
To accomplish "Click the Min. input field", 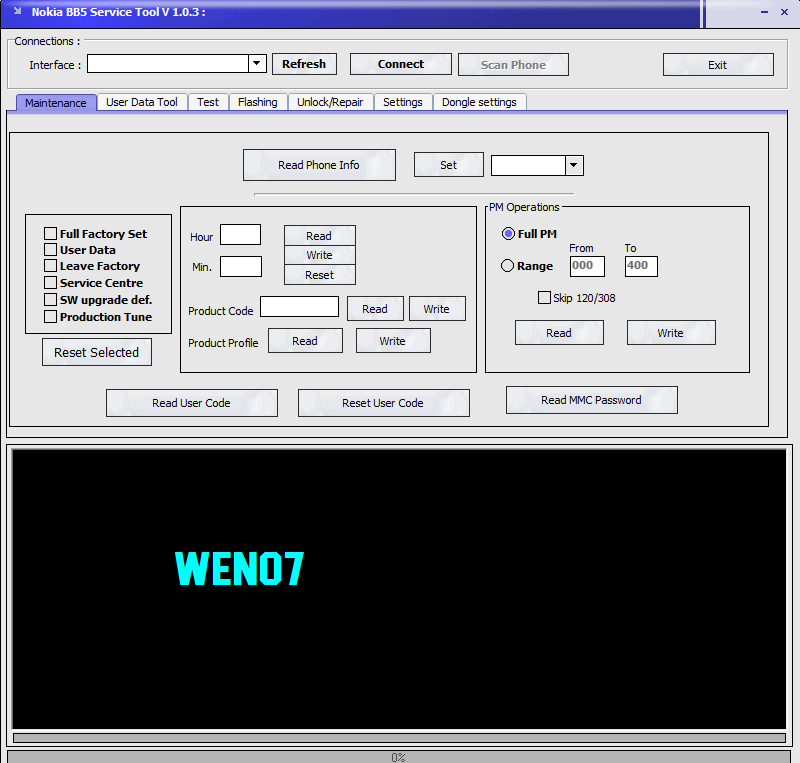I will click(x=241, y=266).
